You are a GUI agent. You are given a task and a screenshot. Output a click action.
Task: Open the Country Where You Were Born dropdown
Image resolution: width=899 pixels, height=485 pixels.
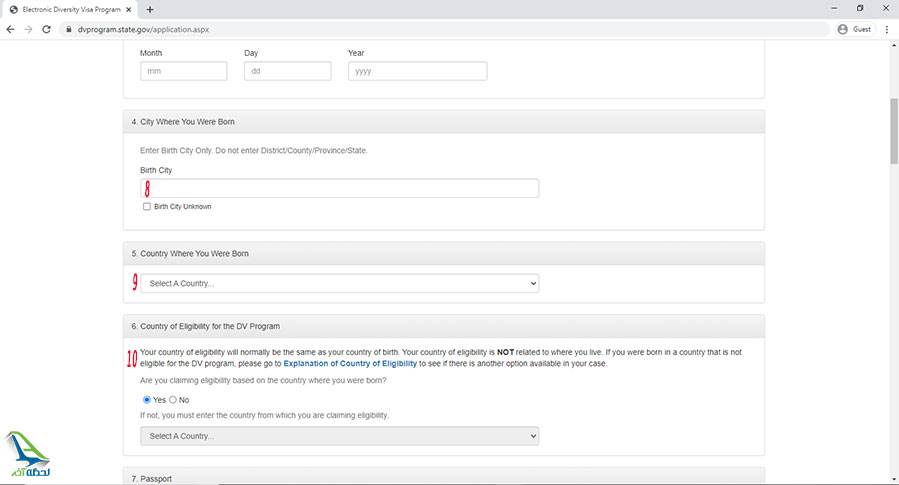click(339, 284)
